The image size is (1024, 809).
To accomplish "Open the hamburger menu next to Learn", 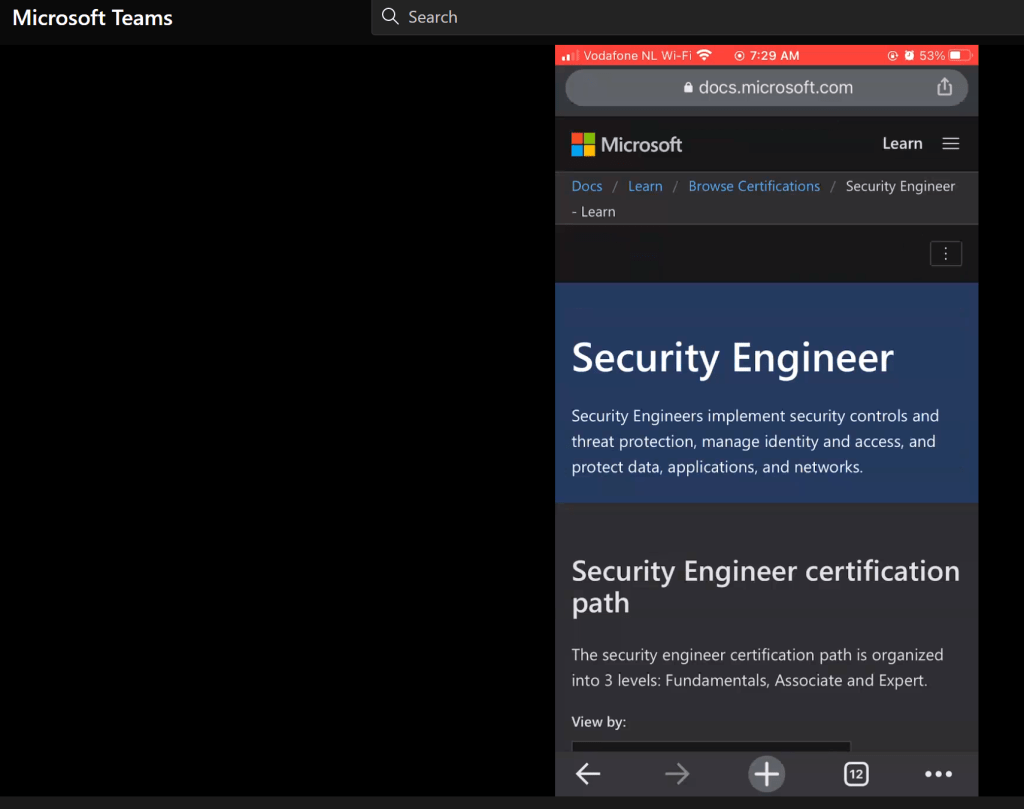I will [x=950, y=144].
